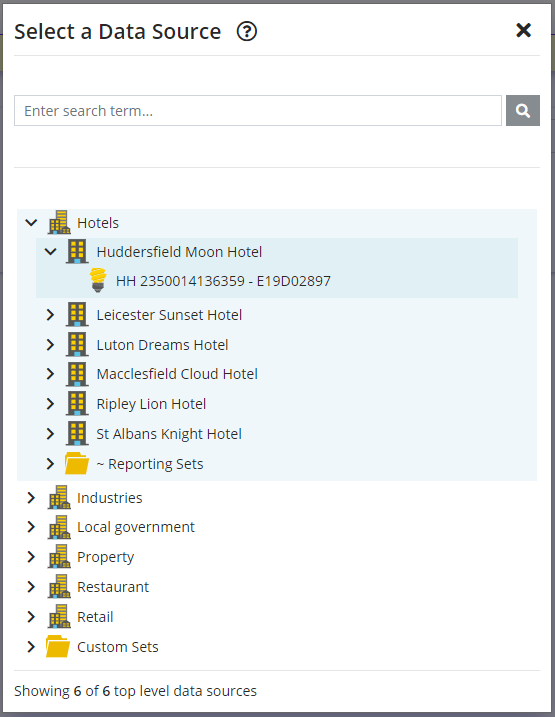Click the Reporting Sets folder icon

coord(76,463)
